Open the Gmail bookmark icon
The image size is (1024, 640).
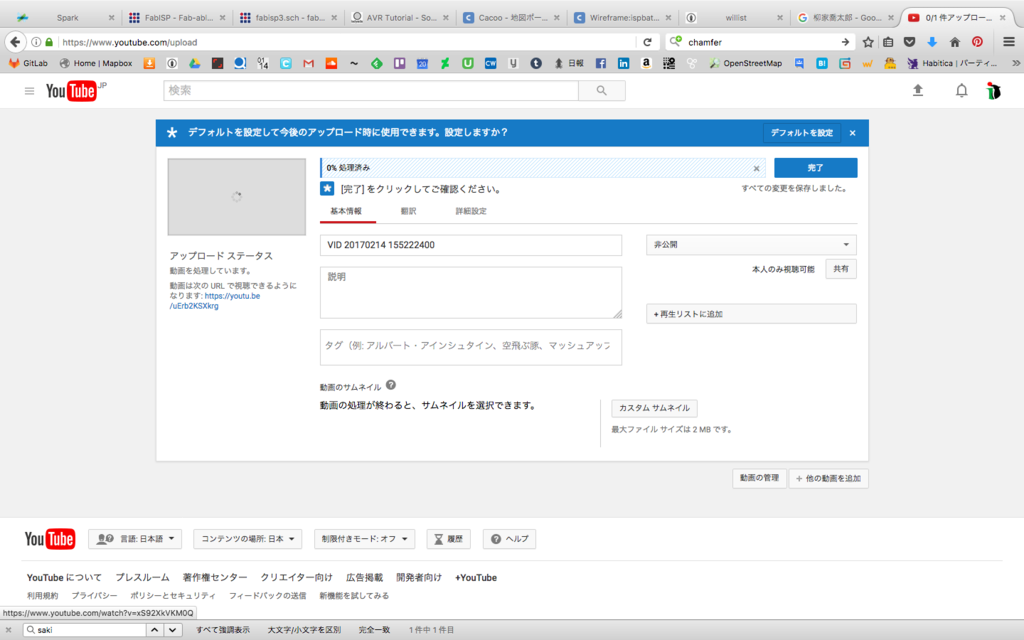click(x=308, y=63)
